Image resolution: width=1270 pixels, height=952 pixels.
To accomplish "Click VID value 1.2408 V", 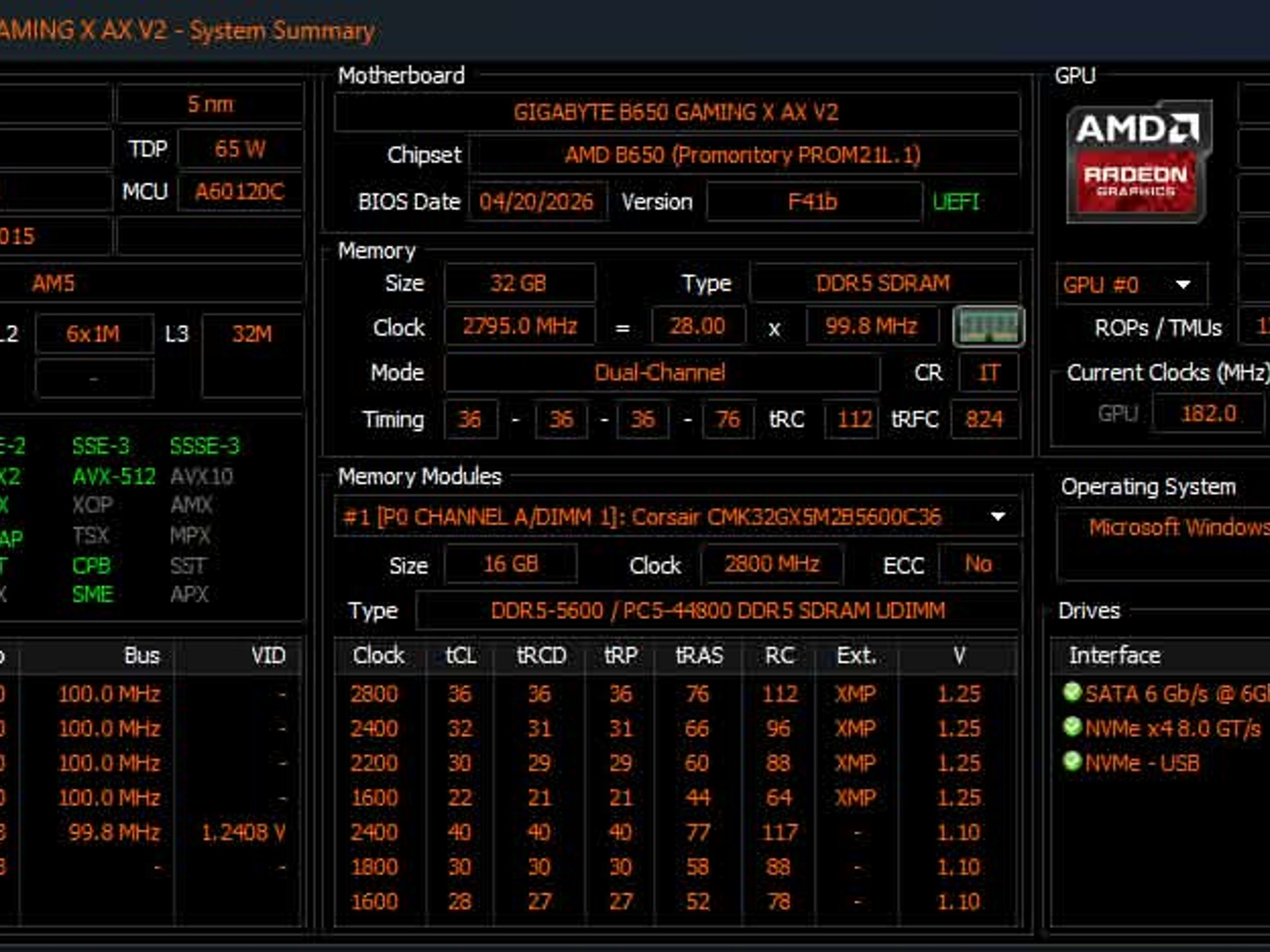I will coord(244,832).
